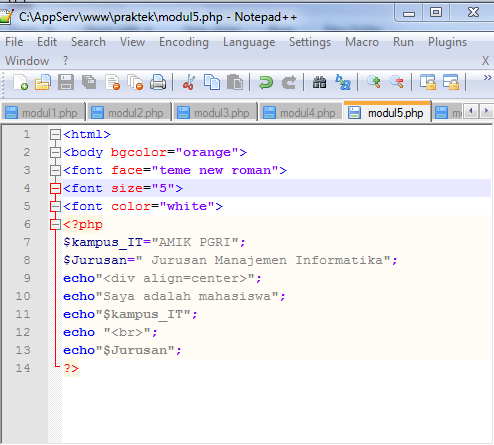
Task: Cut selection with the scissors icon
Action: 189,82
